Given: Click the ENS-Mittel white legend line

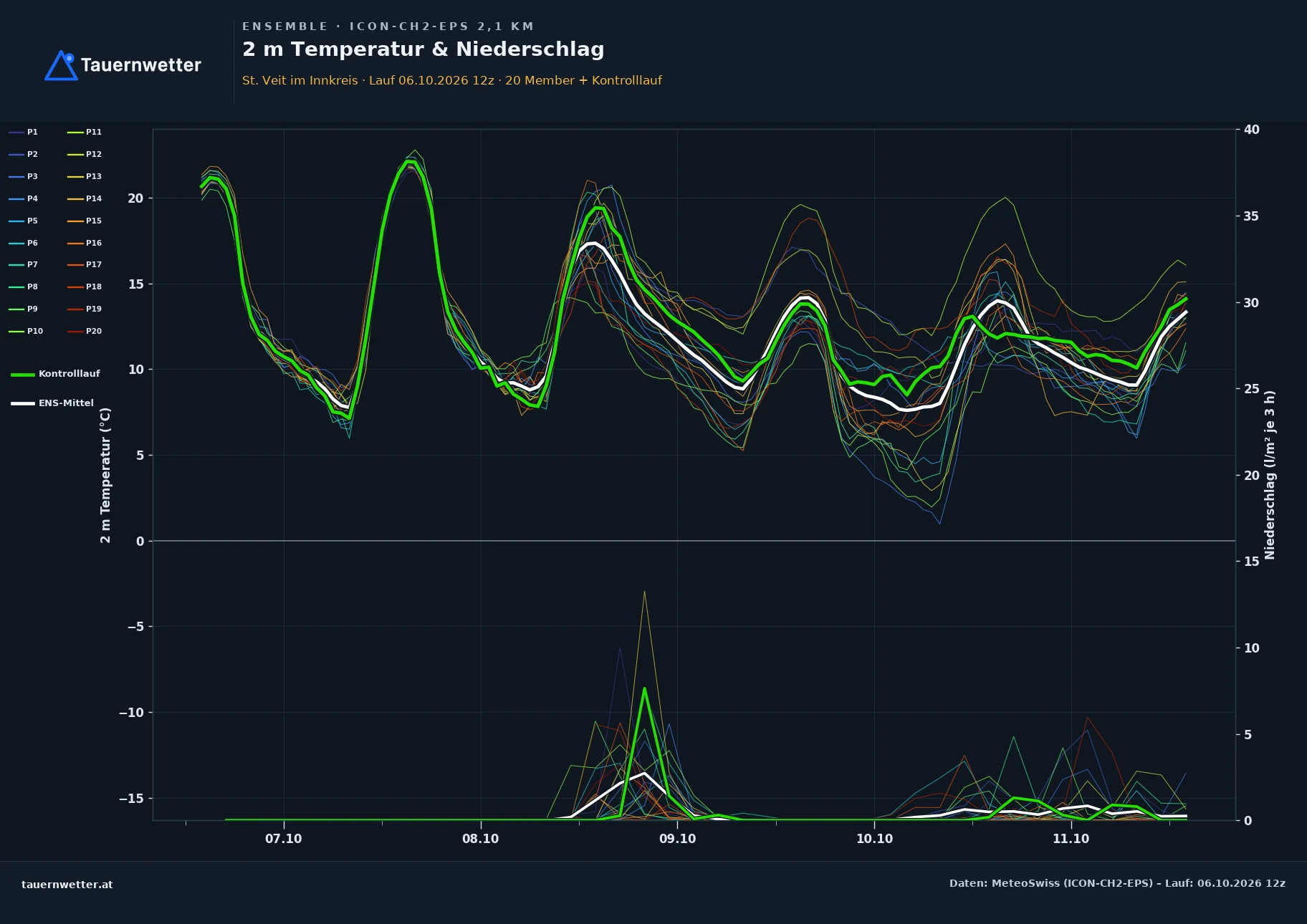Looking at the screenshot, I should point(23,403).
